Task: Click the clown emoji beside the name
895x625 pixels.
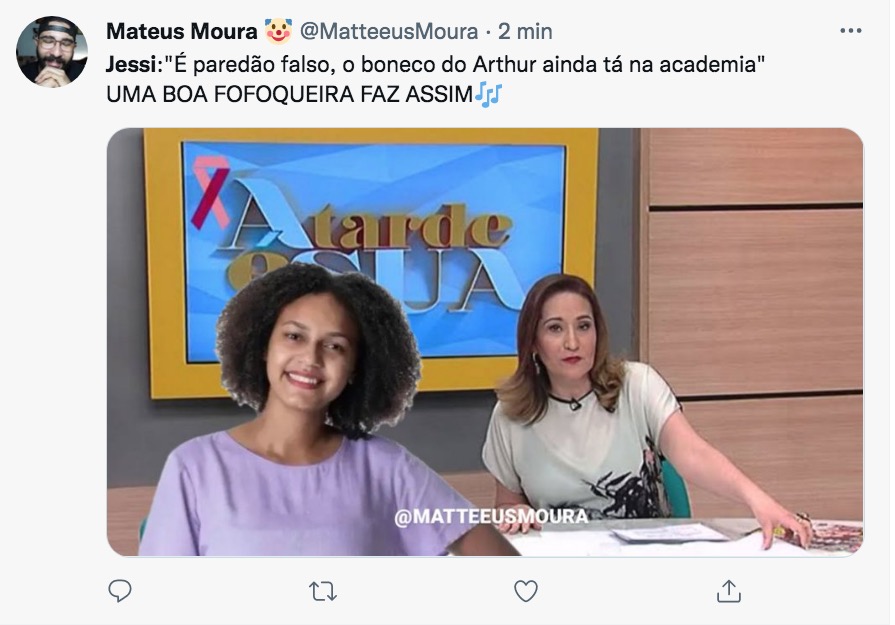Action: point(278,31)
